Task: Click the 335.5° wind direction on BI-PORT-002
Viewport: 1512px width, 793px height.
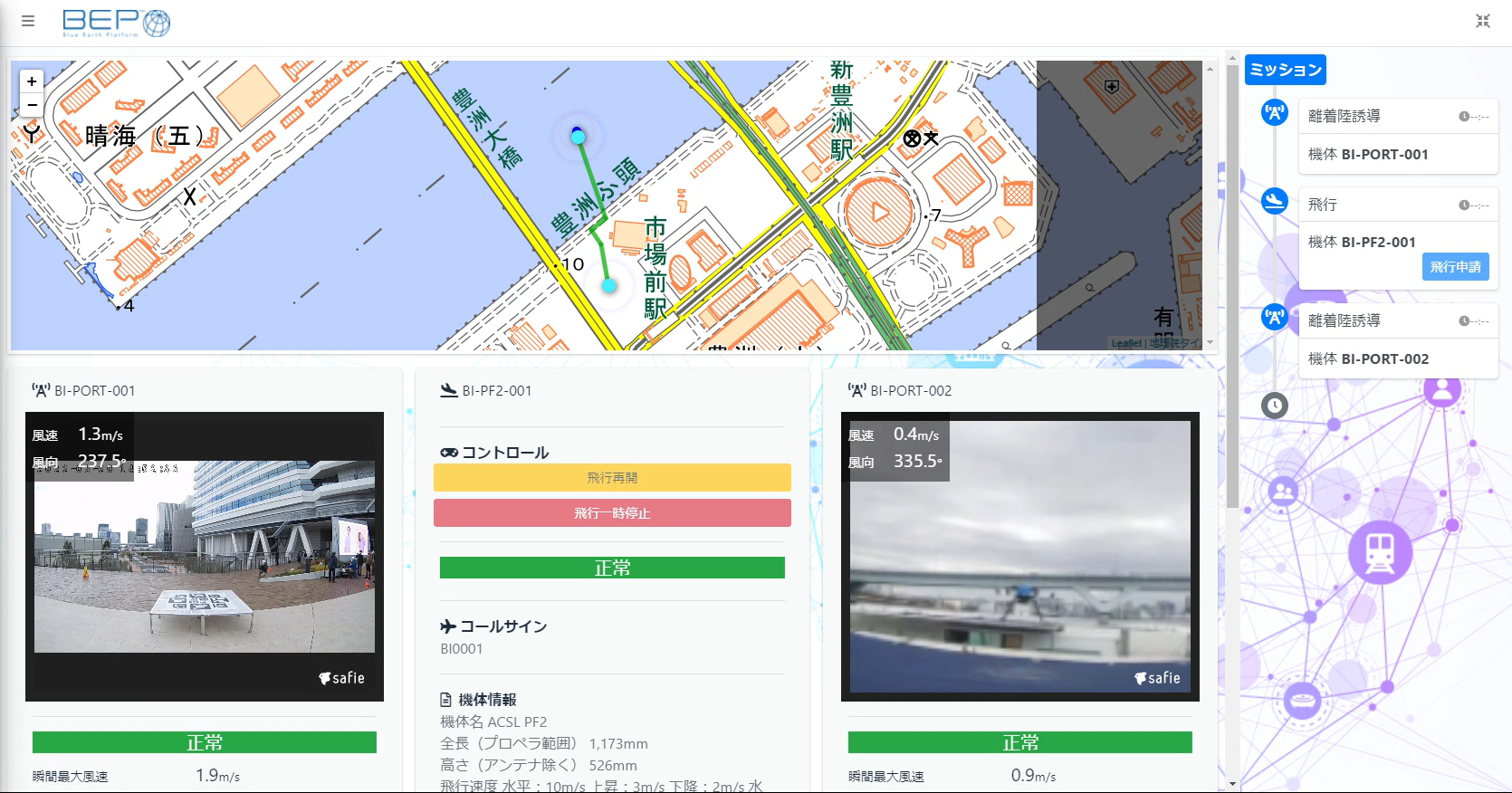Action: 918,461
